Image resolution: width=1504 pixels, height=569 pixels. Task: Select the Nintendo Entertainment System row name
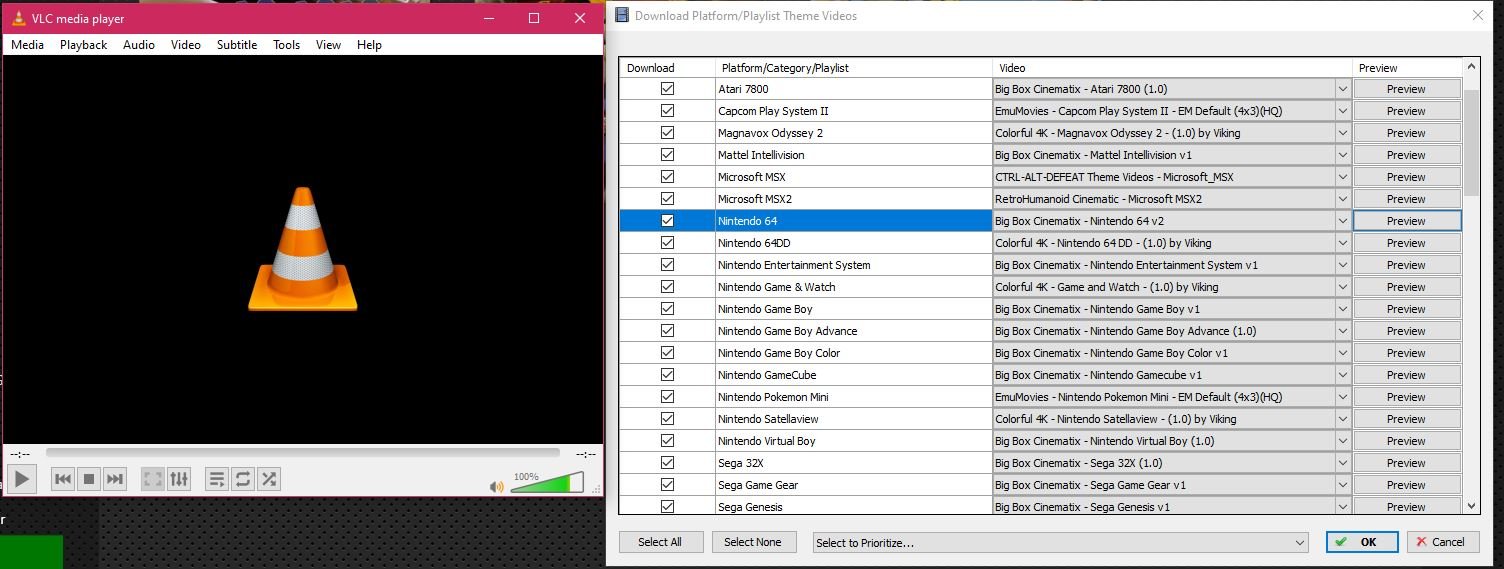[x=794, y=265]
